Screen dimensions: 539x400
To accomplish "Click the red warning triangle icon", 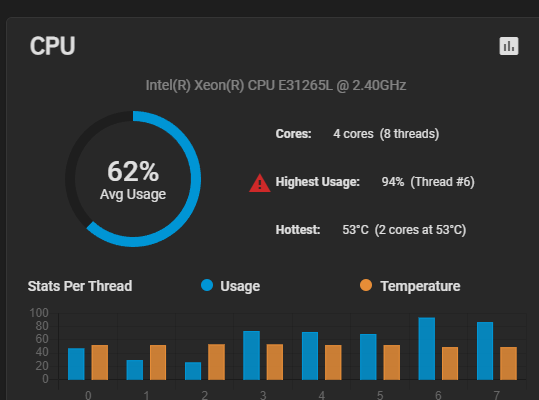I will (260, 183).
